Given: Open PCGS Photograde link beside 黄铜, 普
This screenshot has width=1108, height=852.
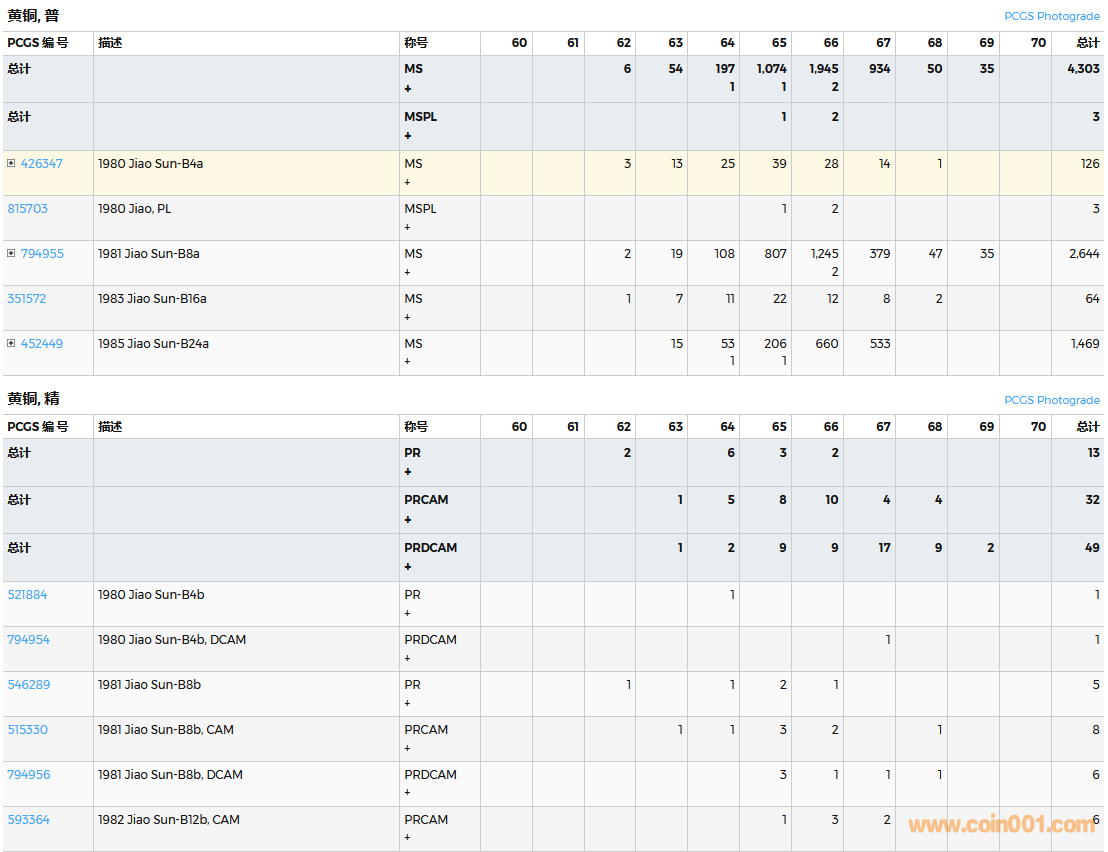Looking at the screenshot, I should point(1051,16).
